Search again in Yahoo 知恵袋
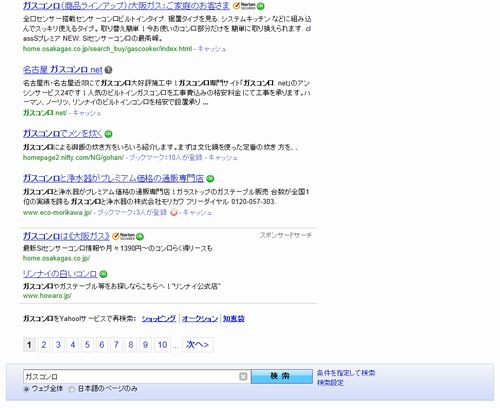500x408 pixels. pyautogui.click(x=234, y=319)
